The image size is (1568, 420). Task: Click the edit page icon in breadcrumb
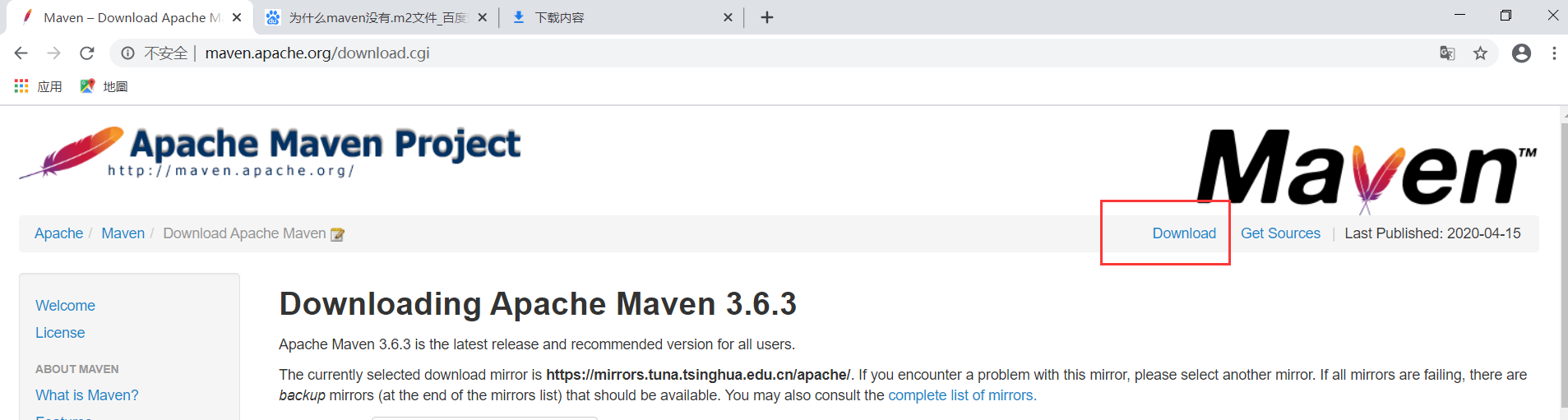click(x=337, y=235)
